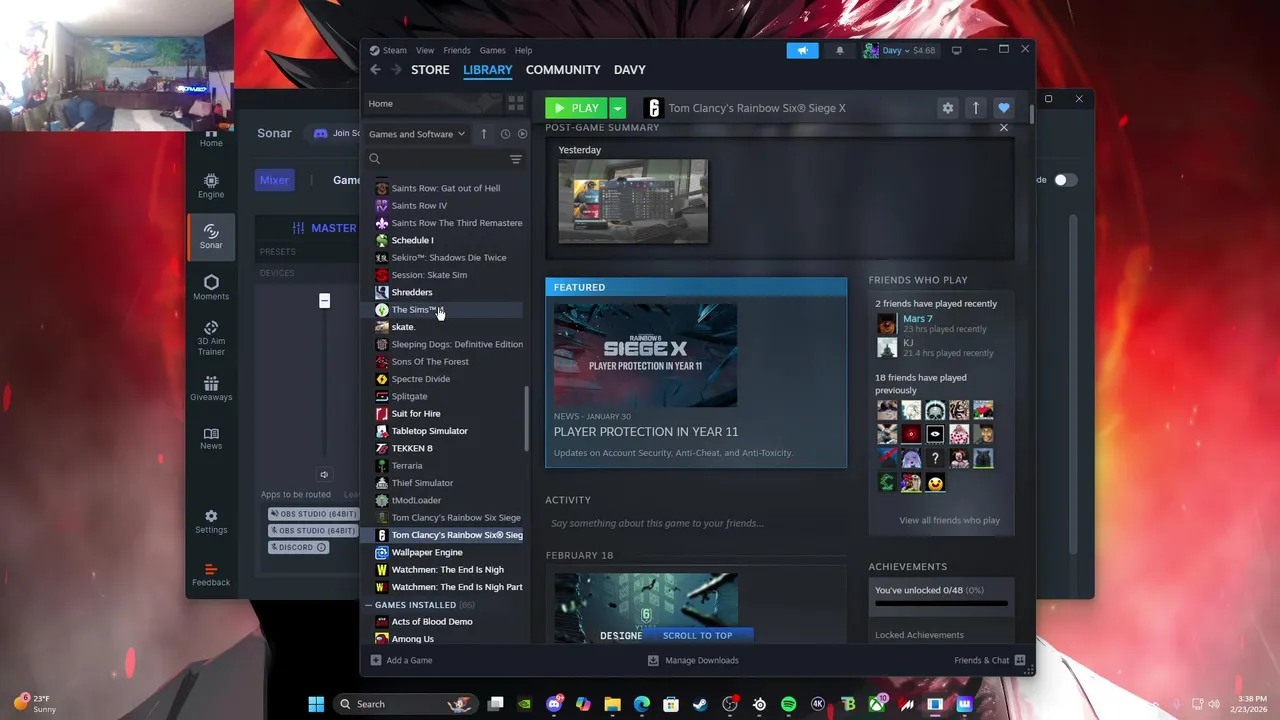Click Add a Game
The width and height of the screenshot is (1280, 720).
401,660
